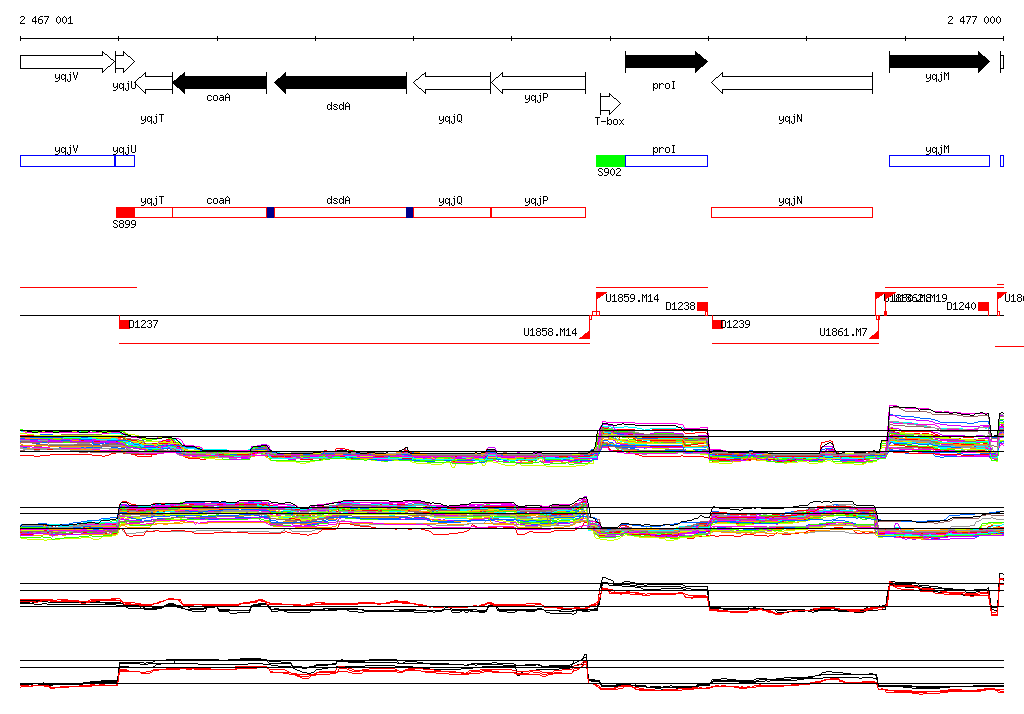Click the small T-box arrow
Viewport: 1024px width, 714px height.
coord(610,103)
